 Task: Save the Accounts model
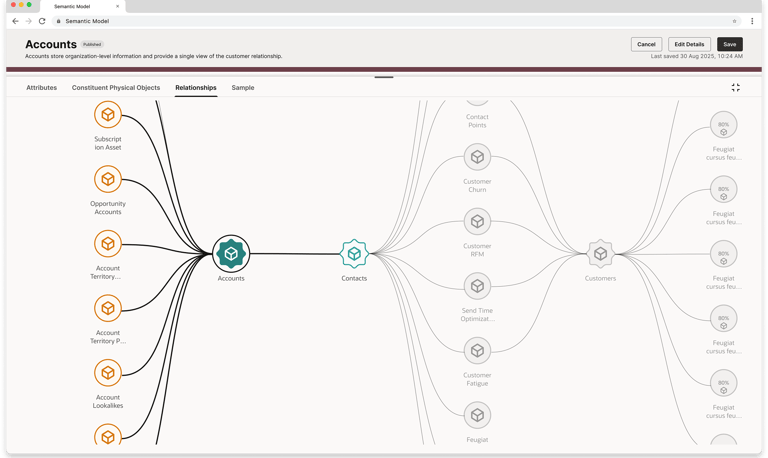tap(730, 44)
